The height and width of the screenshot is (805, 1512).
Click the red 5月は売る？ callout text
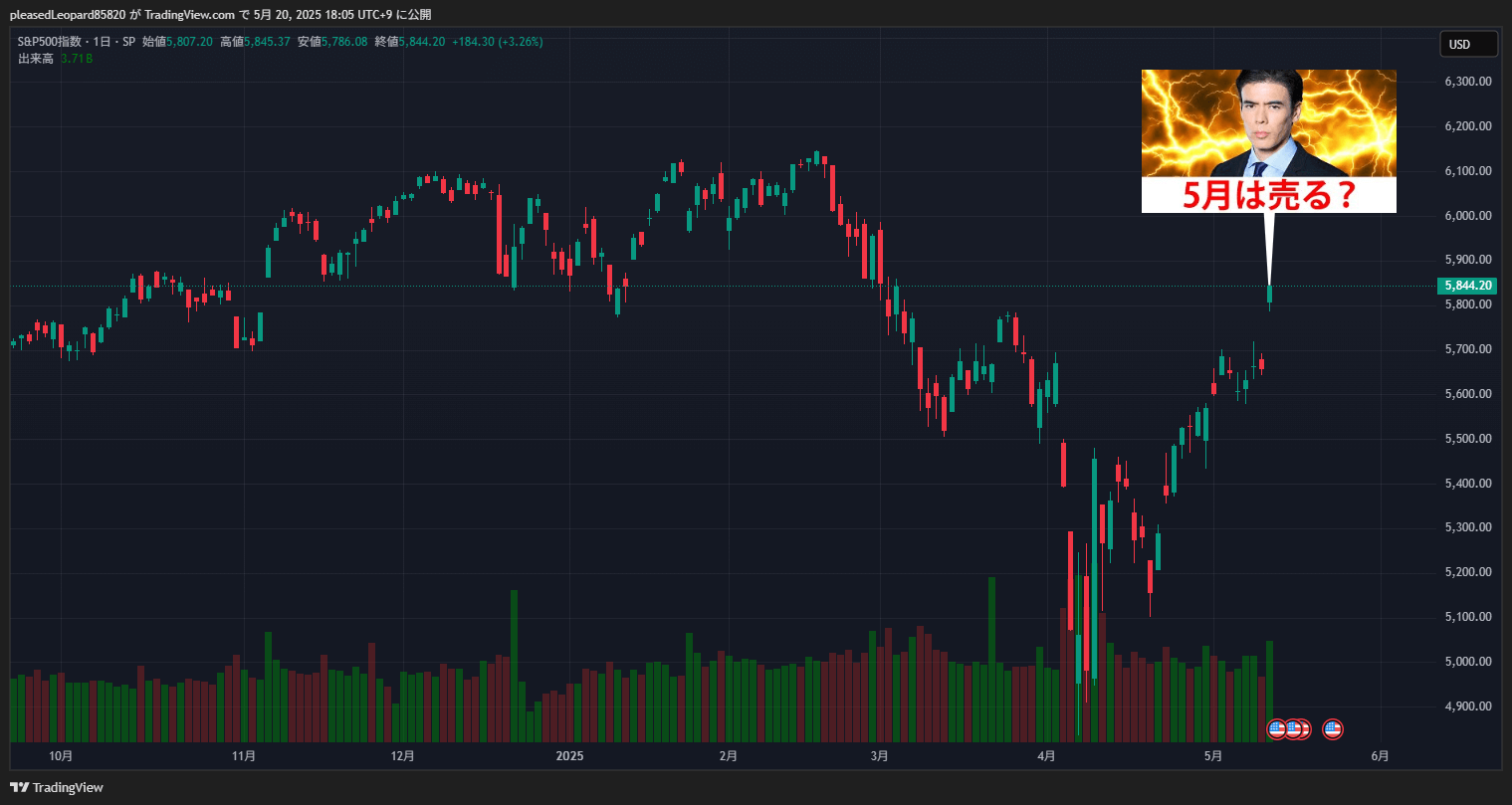tap(1268, 195)
